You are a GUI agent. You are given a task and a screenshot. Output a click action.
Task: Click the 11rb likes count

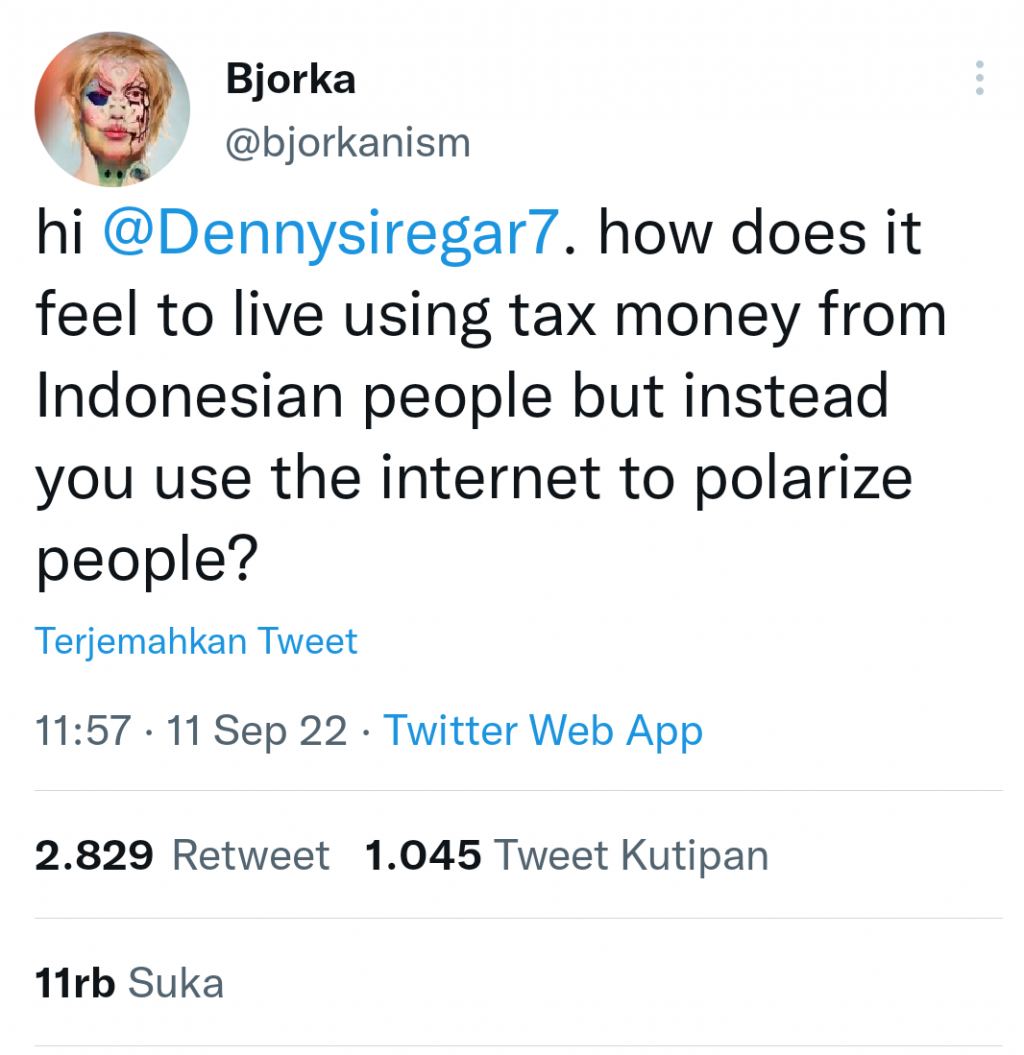75,984
